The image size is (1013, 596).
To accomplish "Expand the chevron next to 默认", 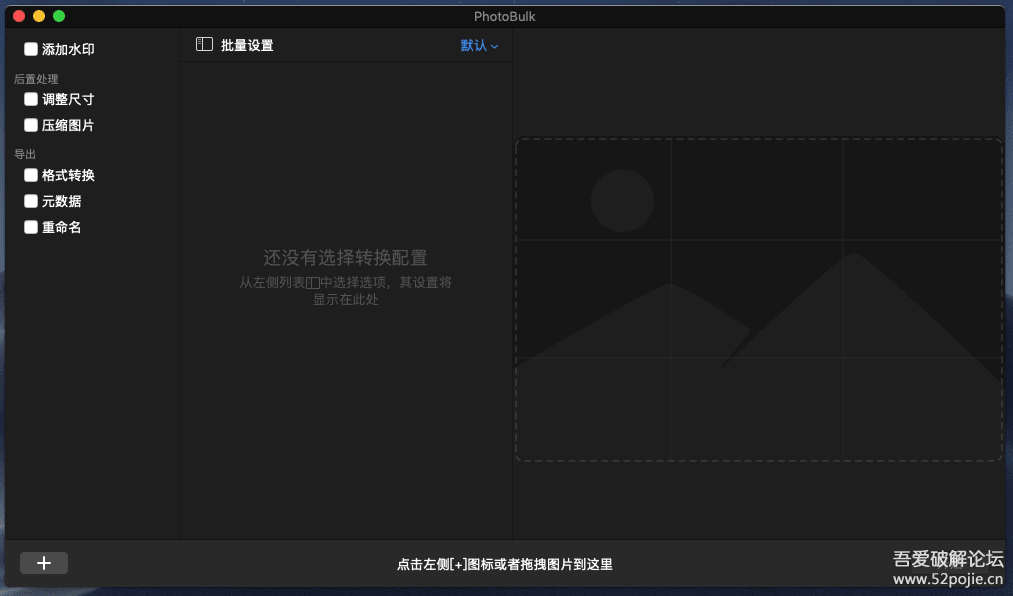I will click(x=493, y=46).
